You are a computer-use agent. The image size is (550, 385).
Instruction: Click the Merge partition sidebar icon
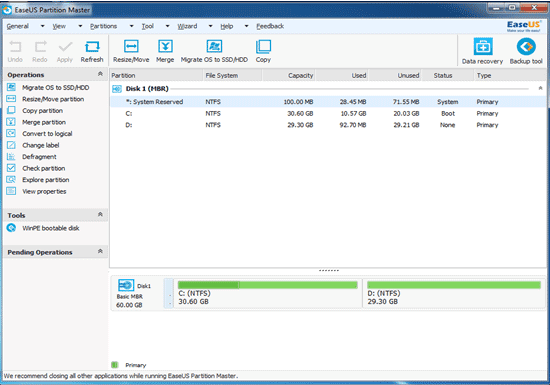[11, 122]
